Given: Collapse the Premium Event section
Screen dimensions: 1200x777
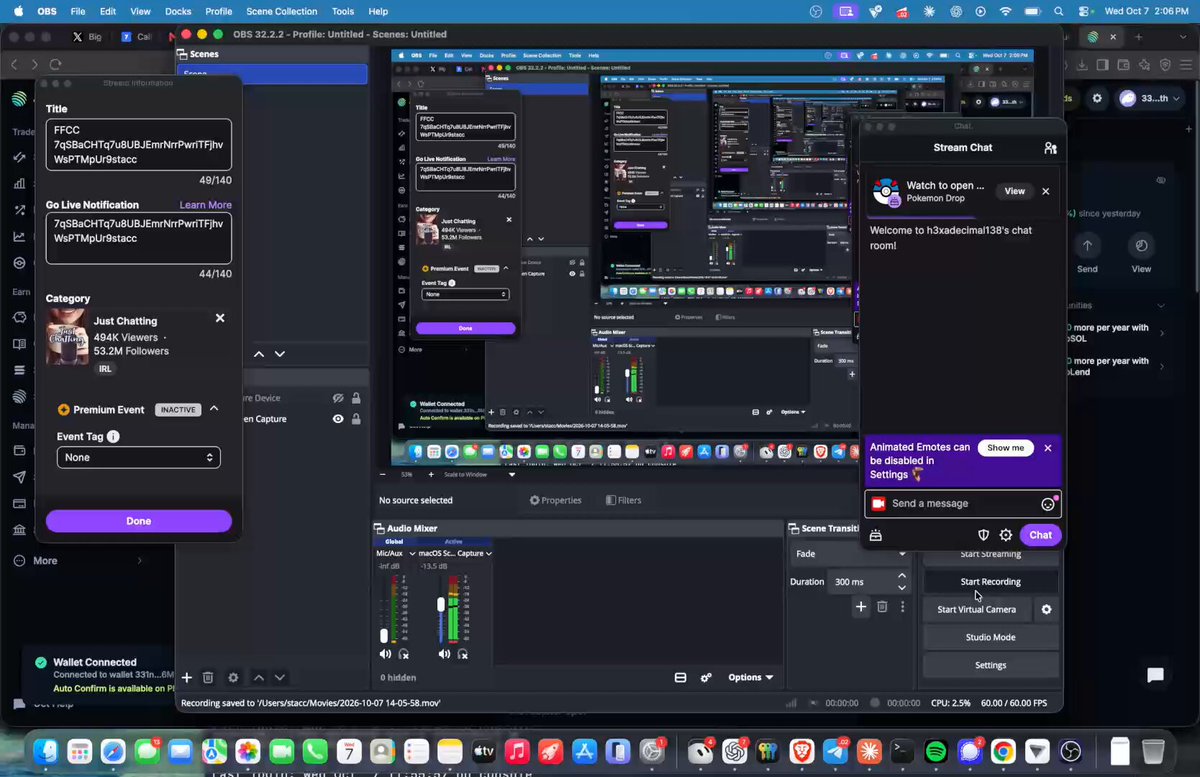Looking at the screenshot, I should click(214, 409).
